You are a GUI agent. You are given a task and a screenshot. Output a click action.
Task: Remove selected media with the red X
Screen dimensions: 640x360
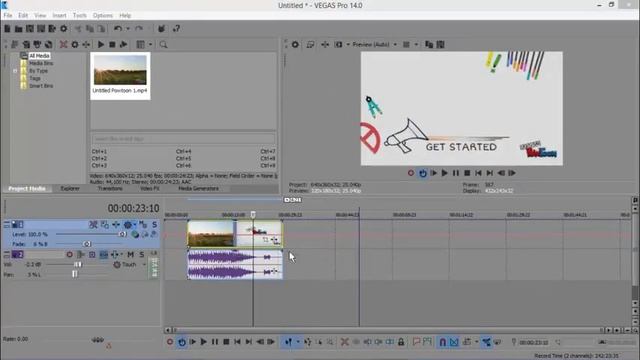click(x=64, y=44)
